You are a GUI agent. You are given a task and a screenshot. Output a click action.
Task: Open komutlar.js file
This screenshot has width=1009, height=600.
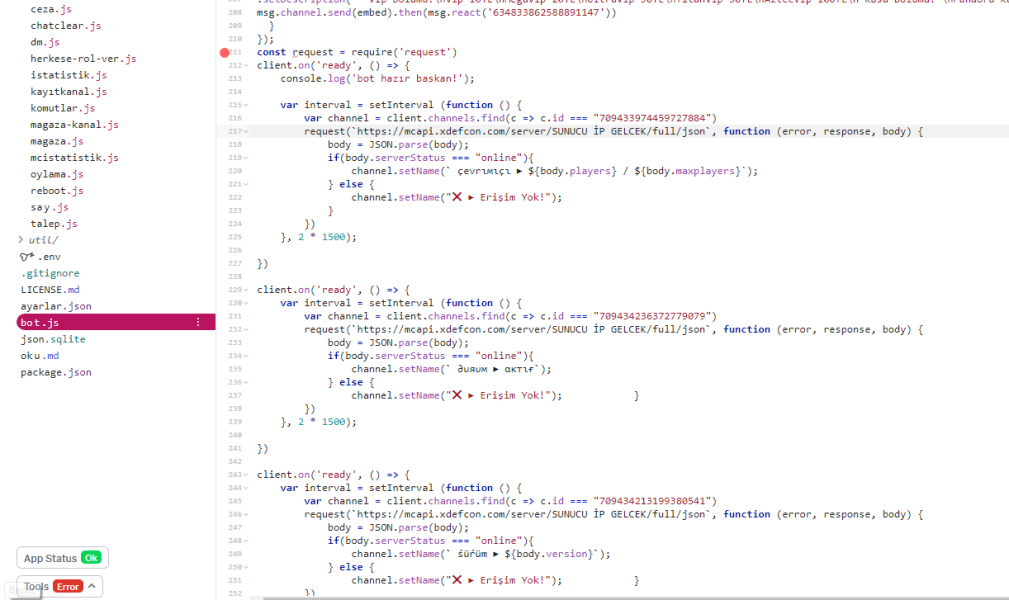pyautogui.click(x=62, y=108)
